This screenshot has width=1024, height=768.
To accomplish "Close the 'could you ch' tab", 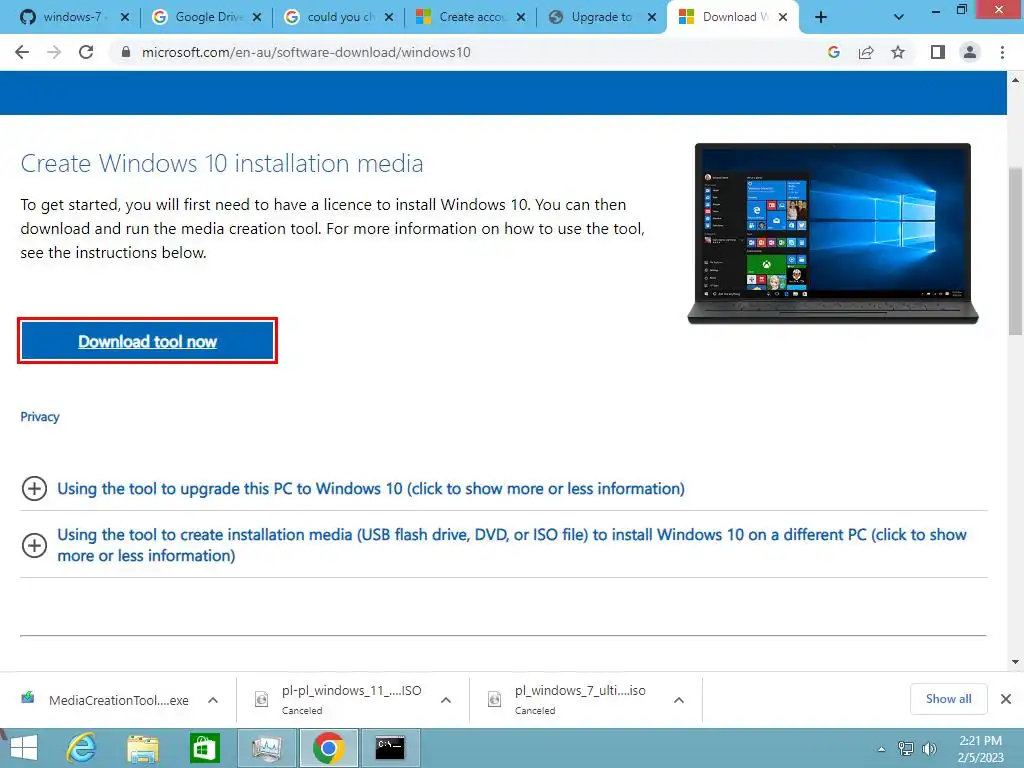I will (x=389, y=18).
